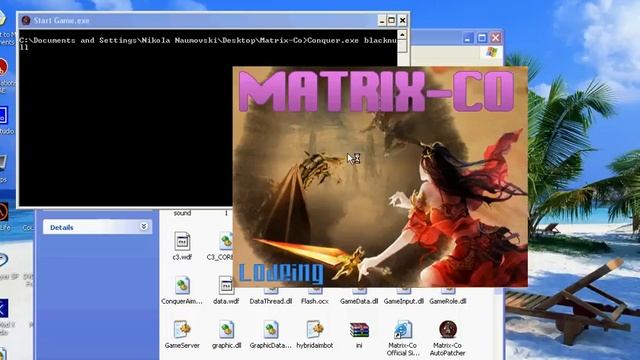Select the ini WinRAR archive icon
Image resolution: width=640 pixels, height=360 pixels.
click(x=359, y=330)
